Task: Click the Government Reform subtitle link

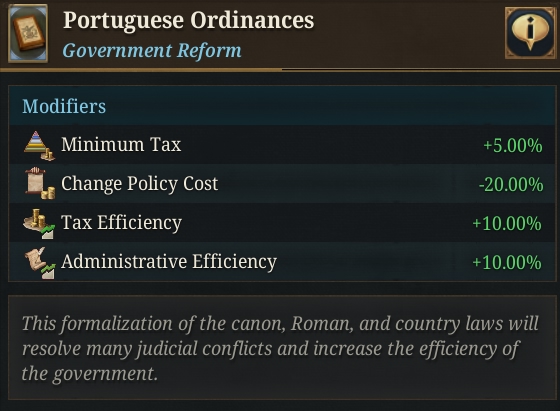Action: (x=152, y=50)
